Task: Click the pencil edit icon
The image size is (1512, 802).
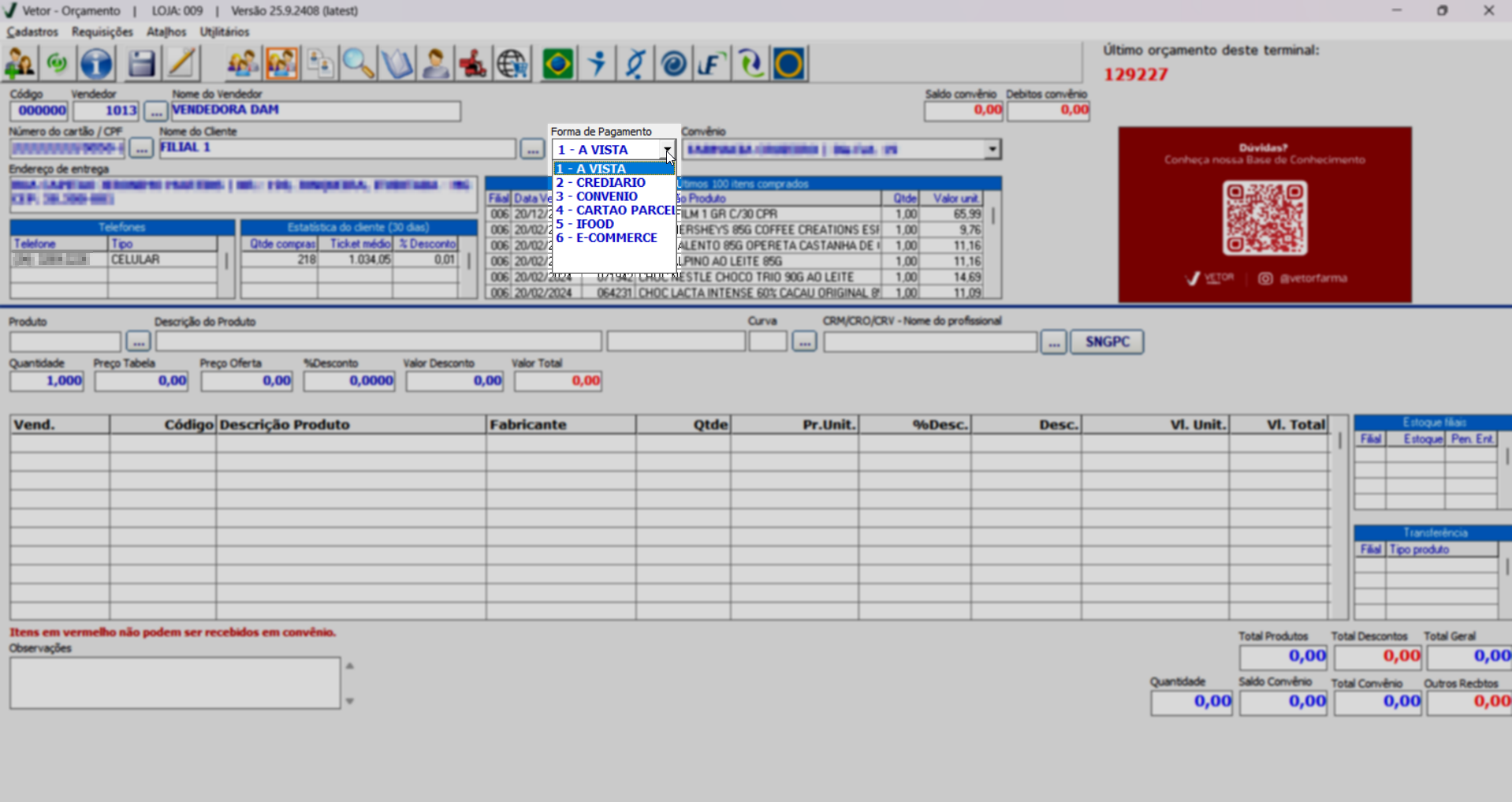Action: [181, 64]
